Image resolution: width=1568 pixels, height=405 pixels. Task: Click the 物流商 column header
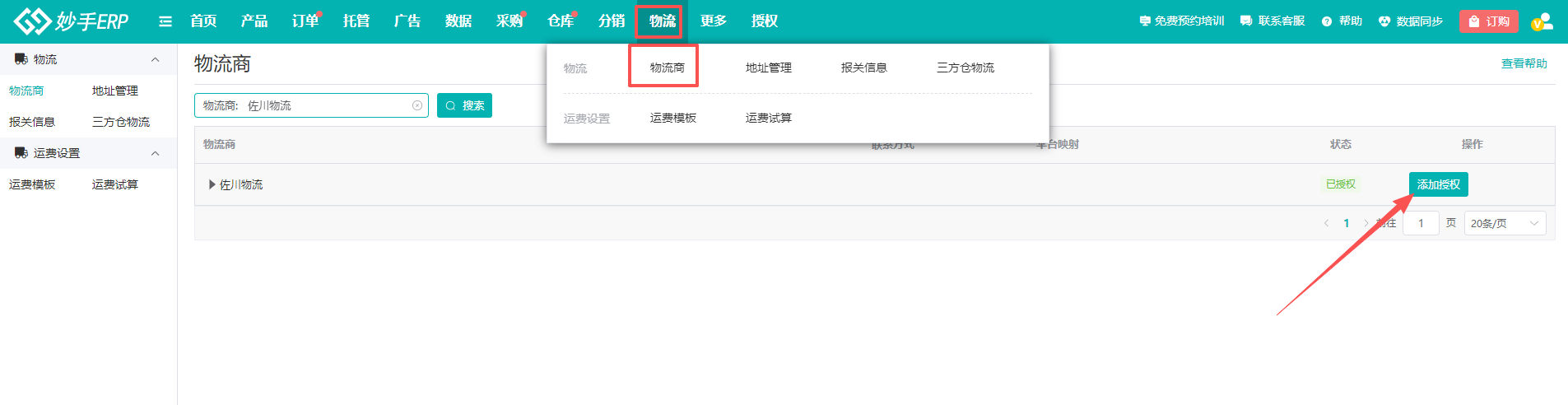(x=219, y=144)
